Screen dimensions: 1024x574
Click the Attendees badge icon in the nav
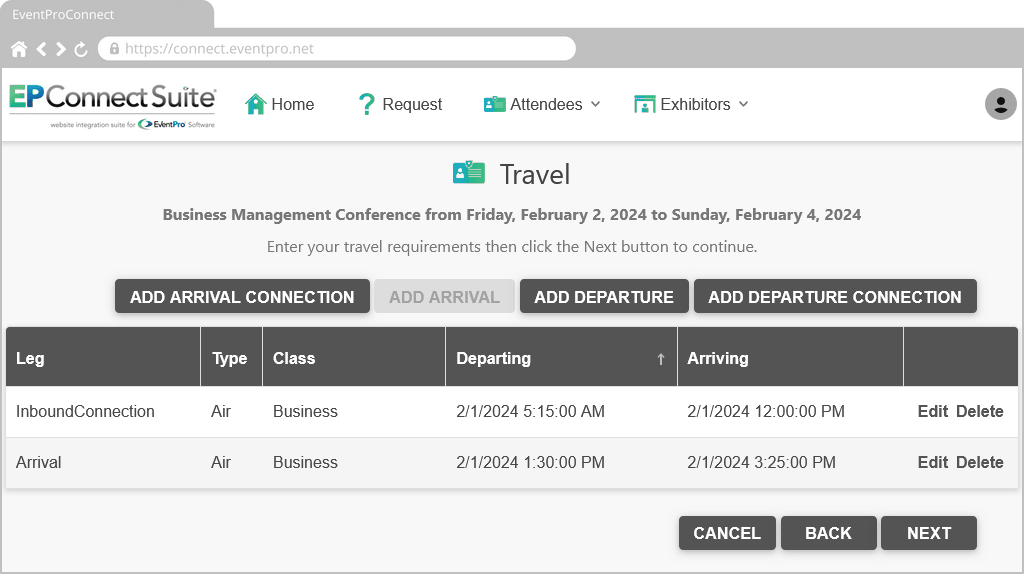[x=494, y=104]
